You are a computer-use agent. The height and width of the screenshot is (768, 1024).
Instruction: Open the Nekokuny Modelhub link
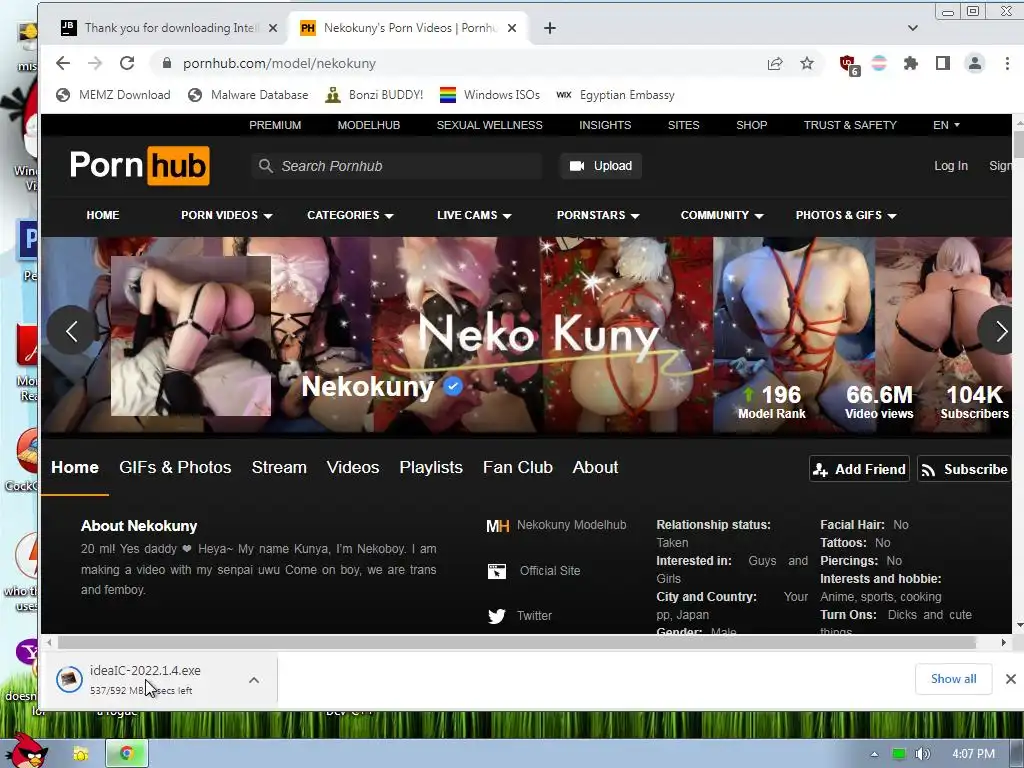coord(556,525)
